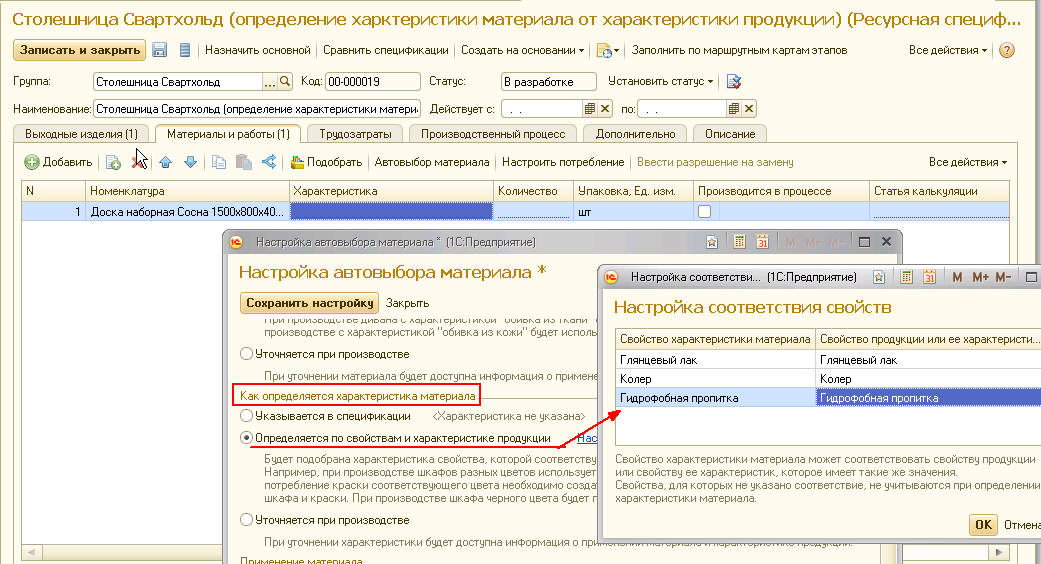Switch to Выходные изделия (1) tab
This screenshot has width=1041, height=564.
[81, 134]
